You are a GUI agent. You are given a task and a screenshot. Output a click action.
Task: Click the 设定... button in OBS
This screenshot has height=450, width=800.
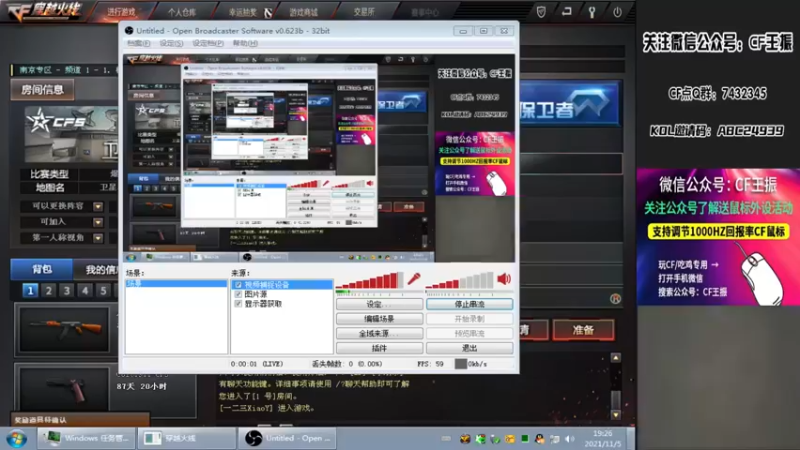coord(379,304)
